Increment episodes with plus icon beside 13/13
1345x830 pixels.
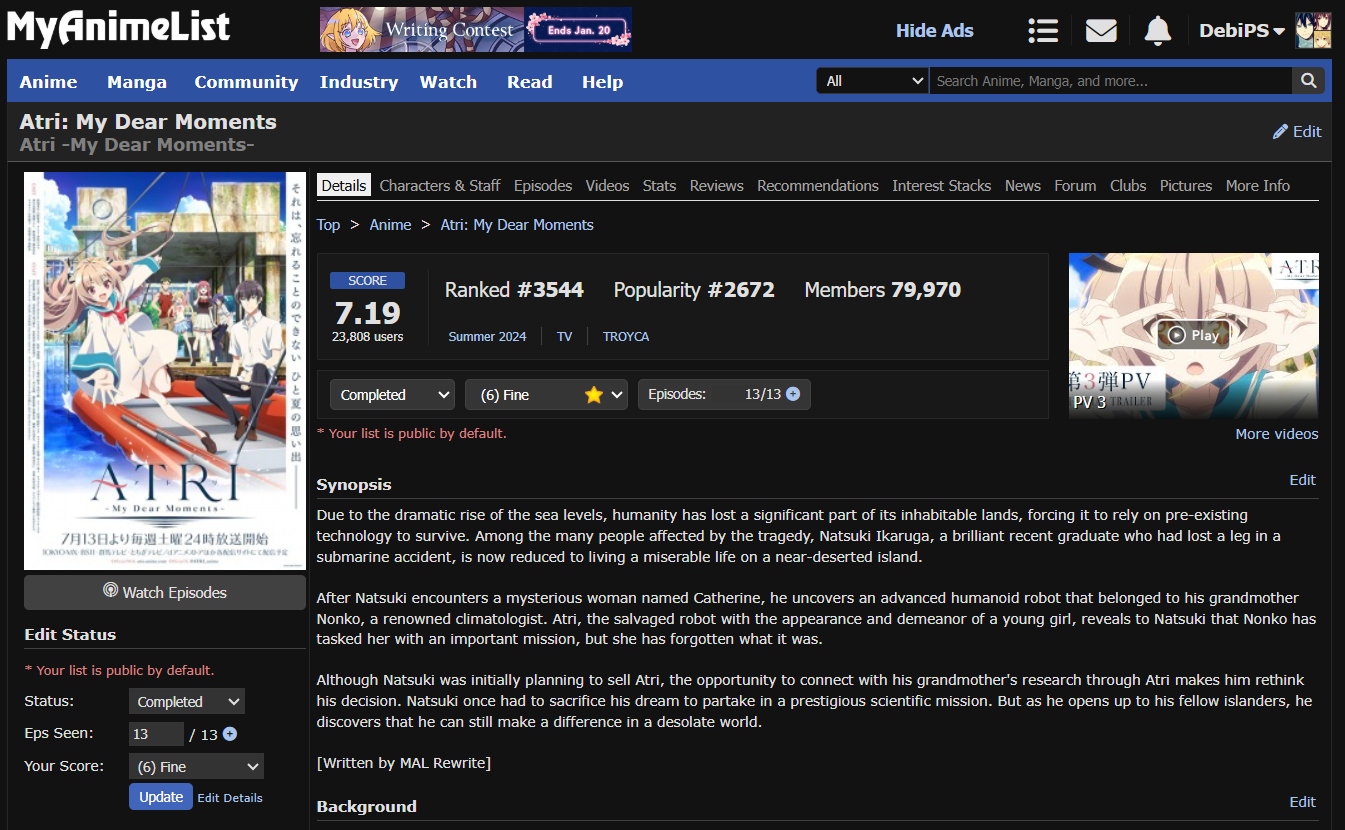pos(793,394)
